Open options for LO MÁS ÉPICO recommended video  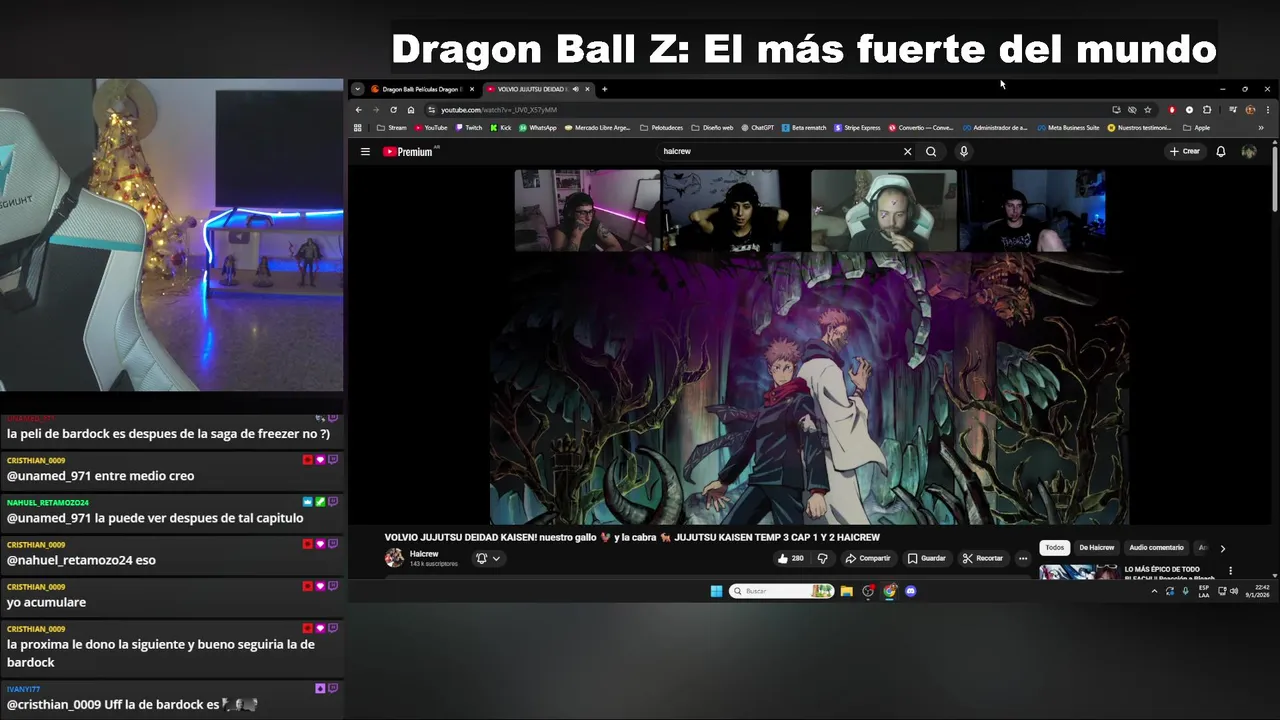point(1231,571)
